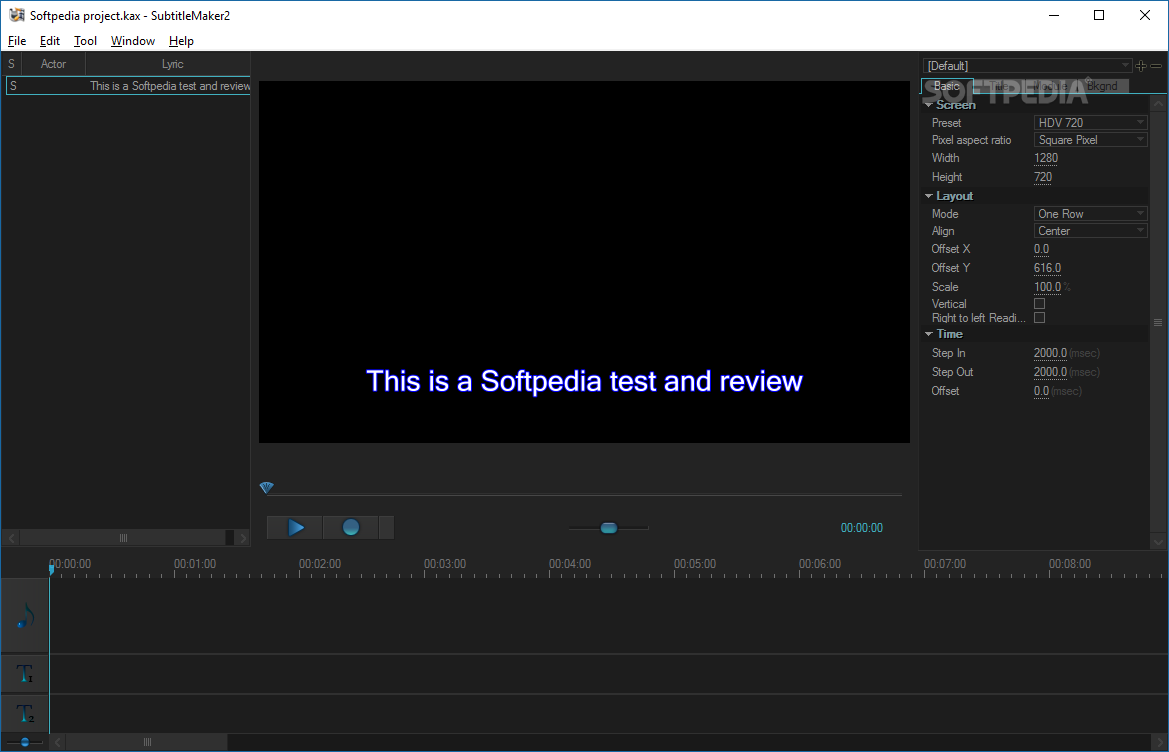Click the Offset X value 0.0
Screen dimensions: 1169x752
point(1042,249)
